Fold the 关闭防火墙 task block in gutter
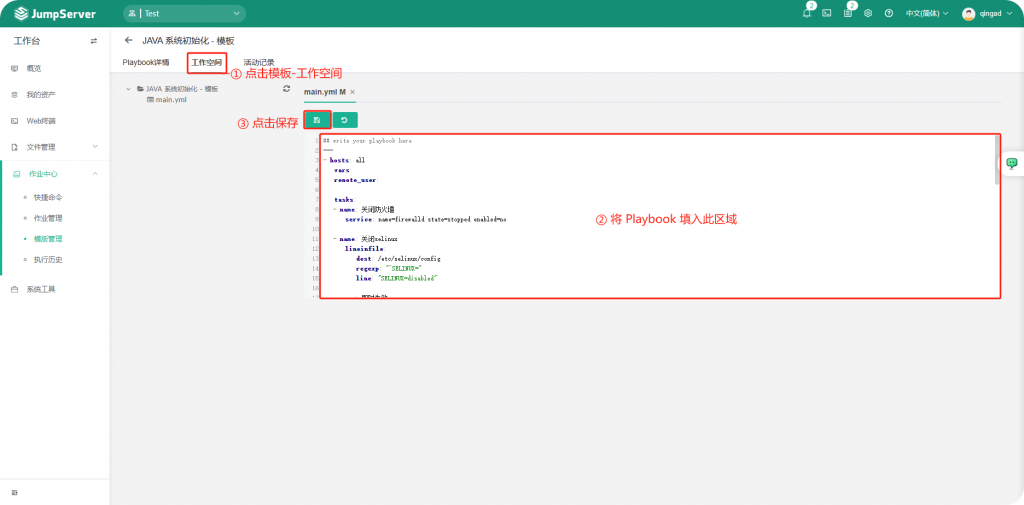Image resolution: width=1024 pixels, height=505 pixels. tap(336, 210)
